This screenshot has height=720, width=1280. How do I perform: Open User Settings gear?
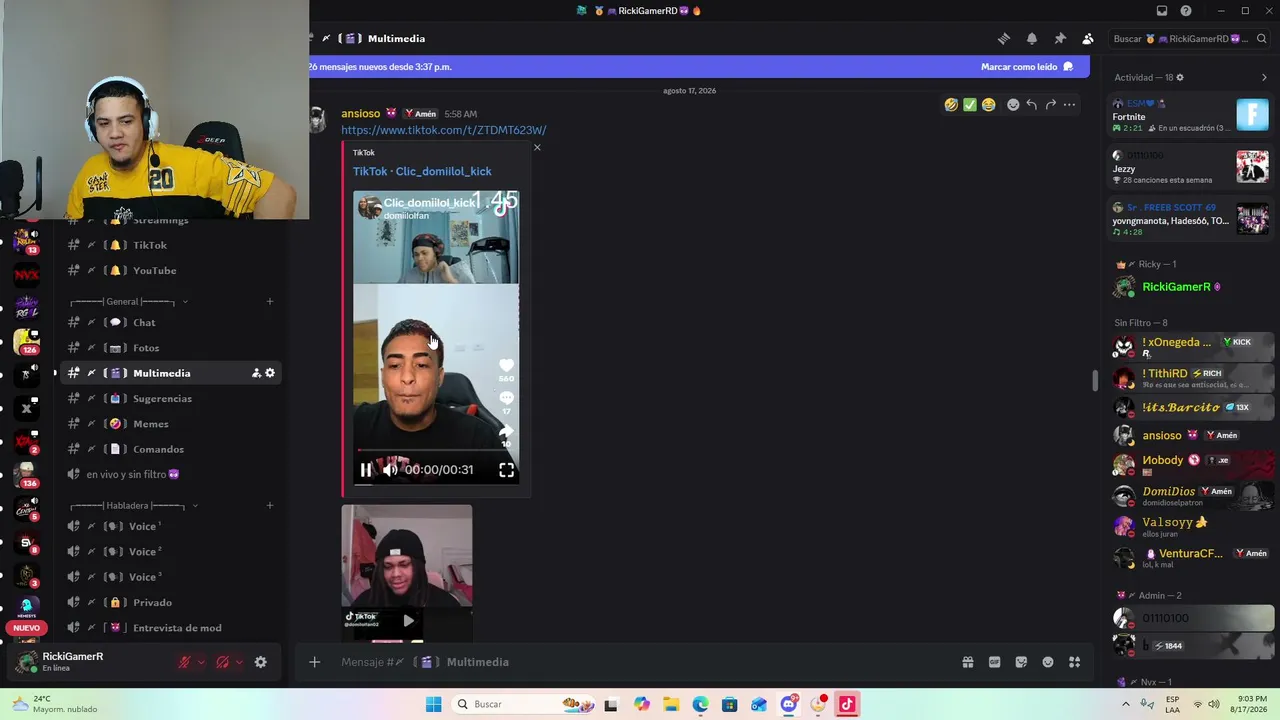(x=261, y=662)
